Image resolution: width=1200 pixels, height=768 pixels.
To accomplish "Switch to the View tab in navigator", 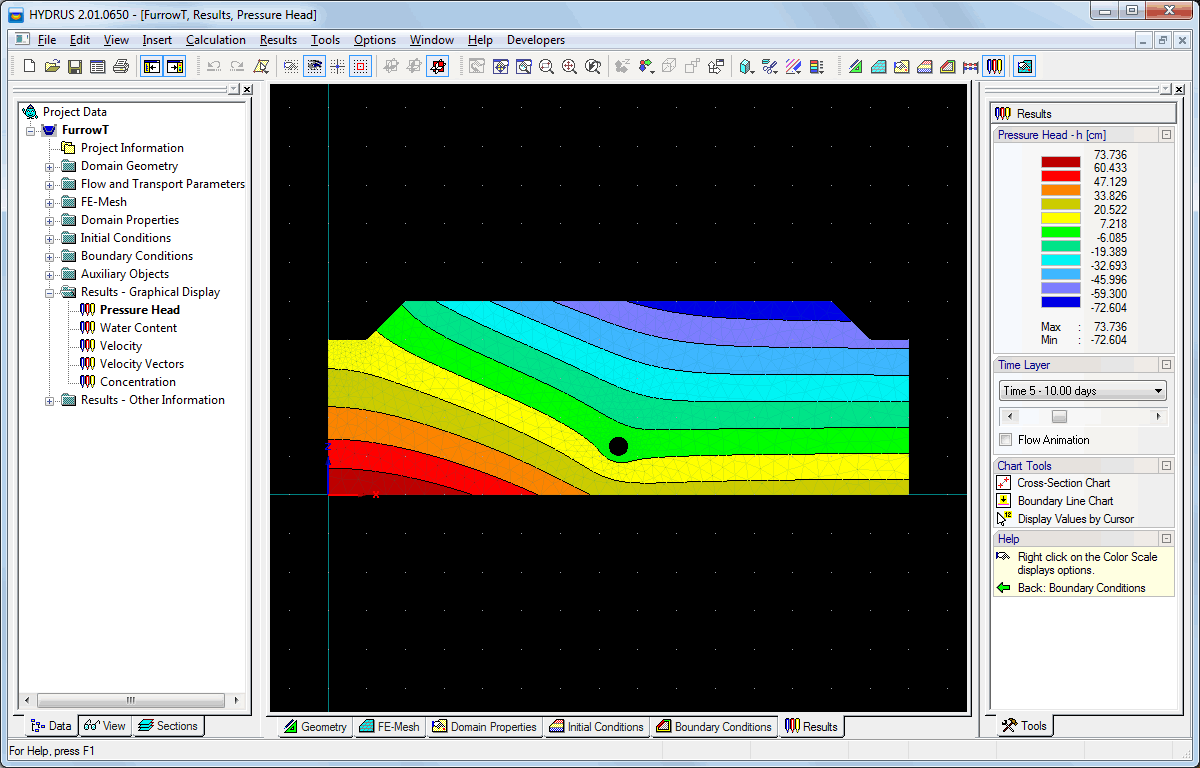I will pos(105,726).
